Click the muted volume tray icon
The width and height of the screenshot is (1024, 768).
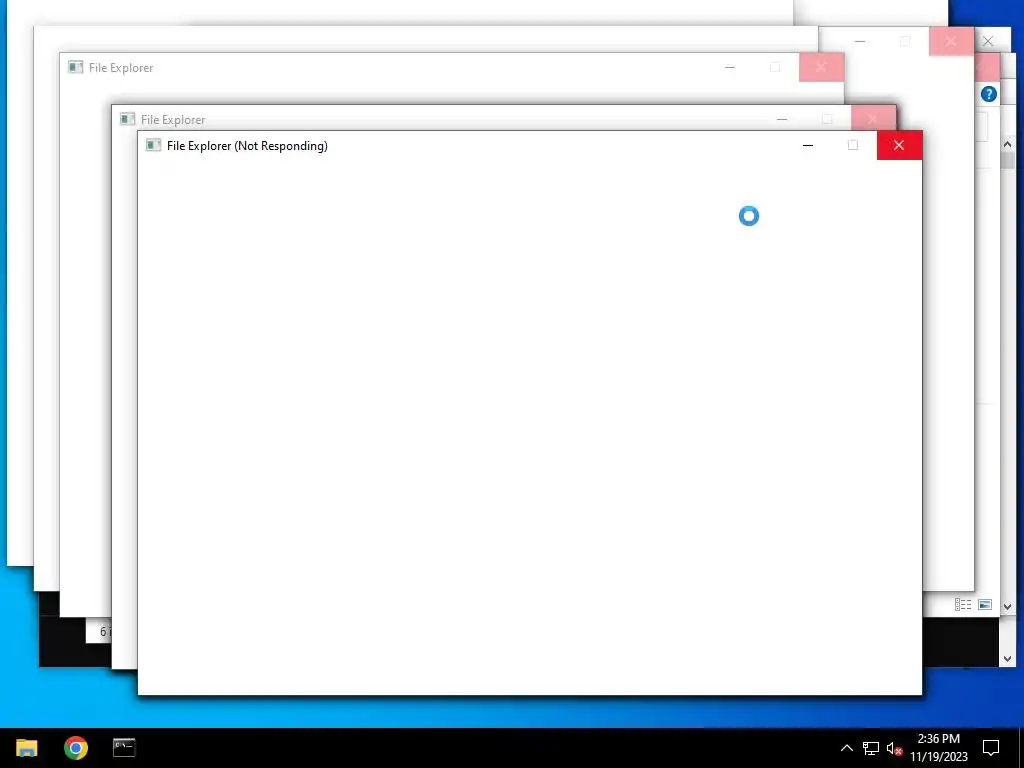tap(894, 748)
